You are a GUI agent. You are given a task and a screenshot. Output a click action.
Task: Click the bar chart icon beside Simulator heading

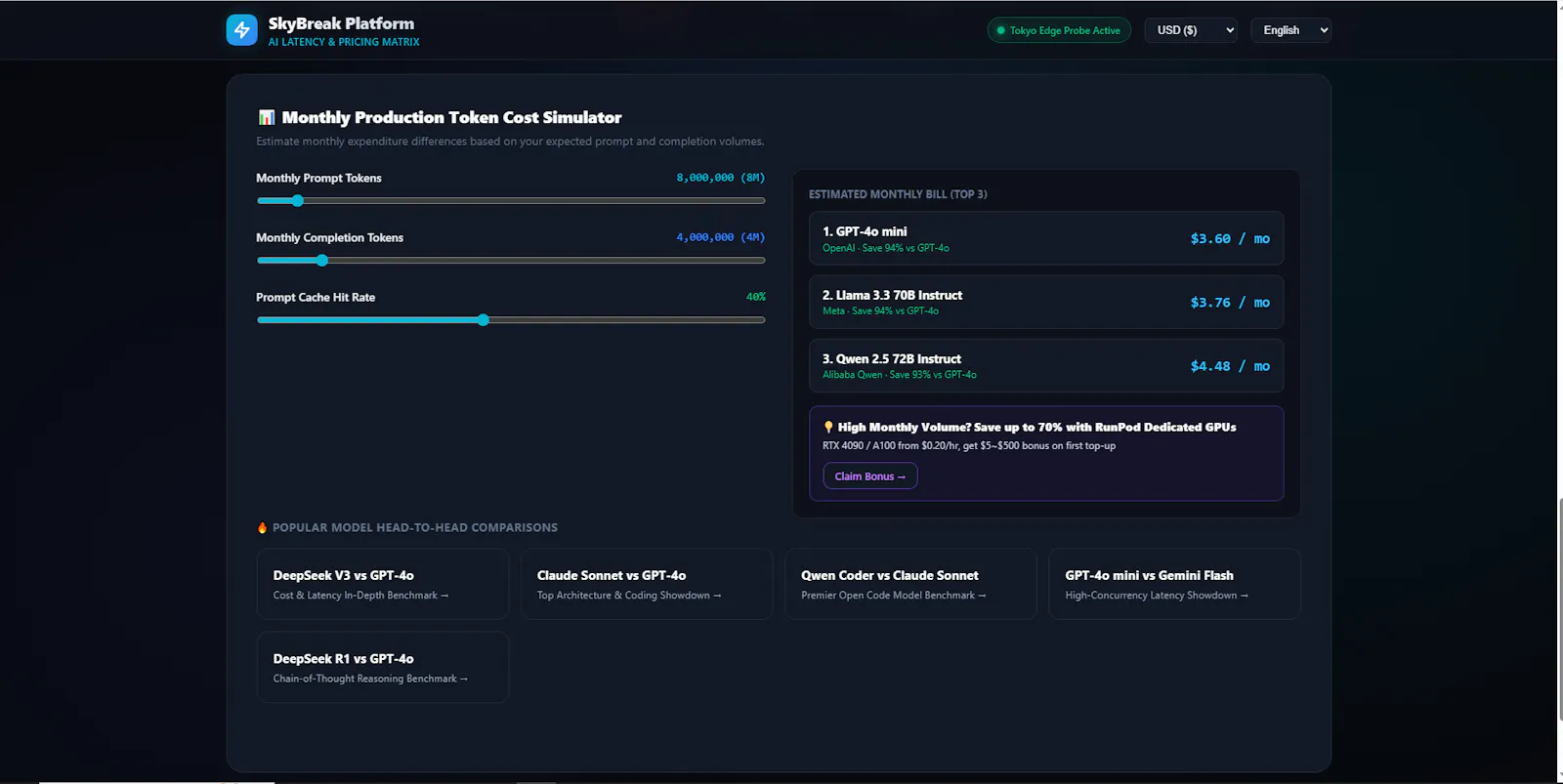(266, 117)
